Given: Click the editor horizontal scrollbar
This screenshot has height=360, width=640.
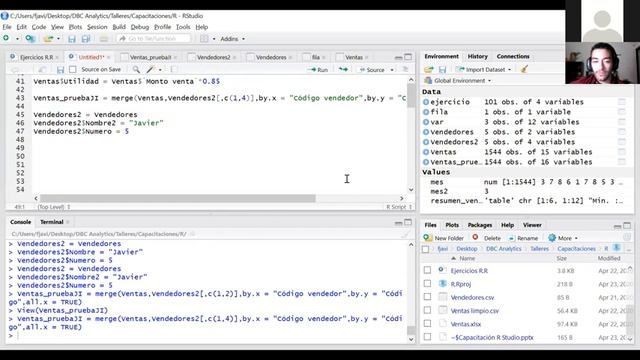Looking at the screenshot, I should (178, 198).
